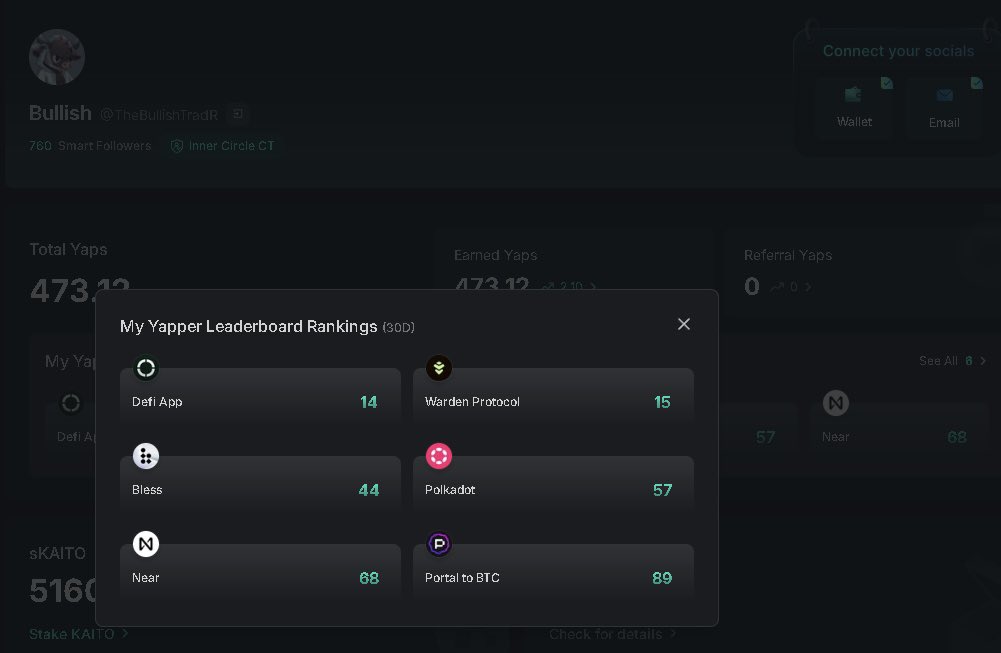Open the Polkadot ranking card in dialog
The height and width of the screenshot is (653, 1001).
click(553, 483)
